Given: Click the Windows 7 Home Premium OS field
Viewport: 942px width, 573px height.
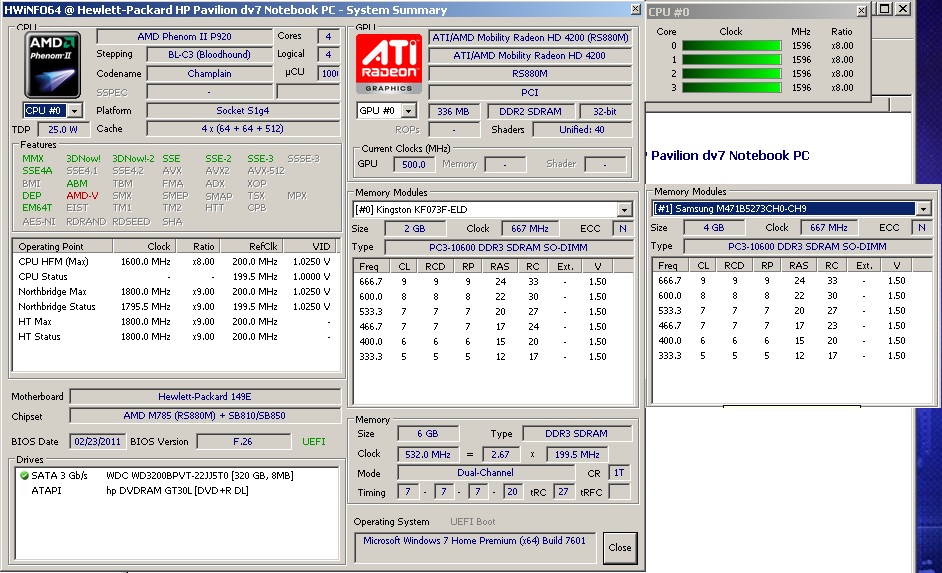Looking at the screenshot, I should [x=475, y=547].
